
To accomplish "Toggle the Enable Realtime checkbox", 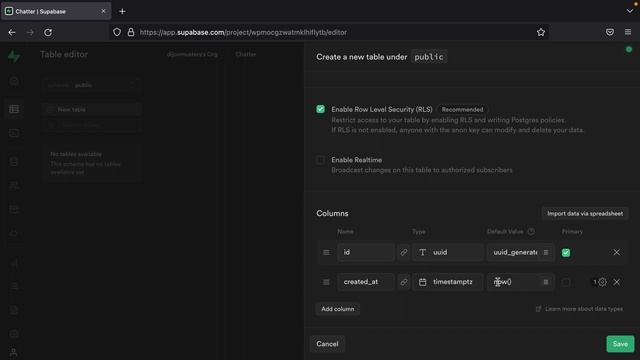I will click(320, 160).
